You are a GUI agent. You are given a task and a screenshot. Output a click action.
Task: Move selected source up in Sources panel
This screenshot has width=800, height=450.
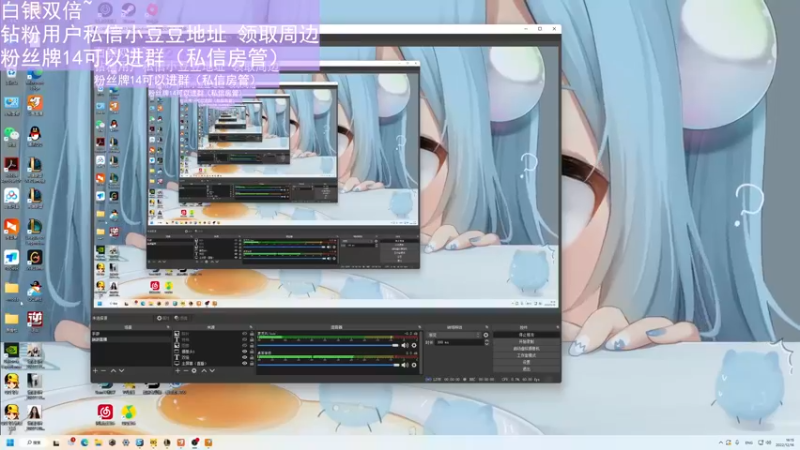point(204,371)
